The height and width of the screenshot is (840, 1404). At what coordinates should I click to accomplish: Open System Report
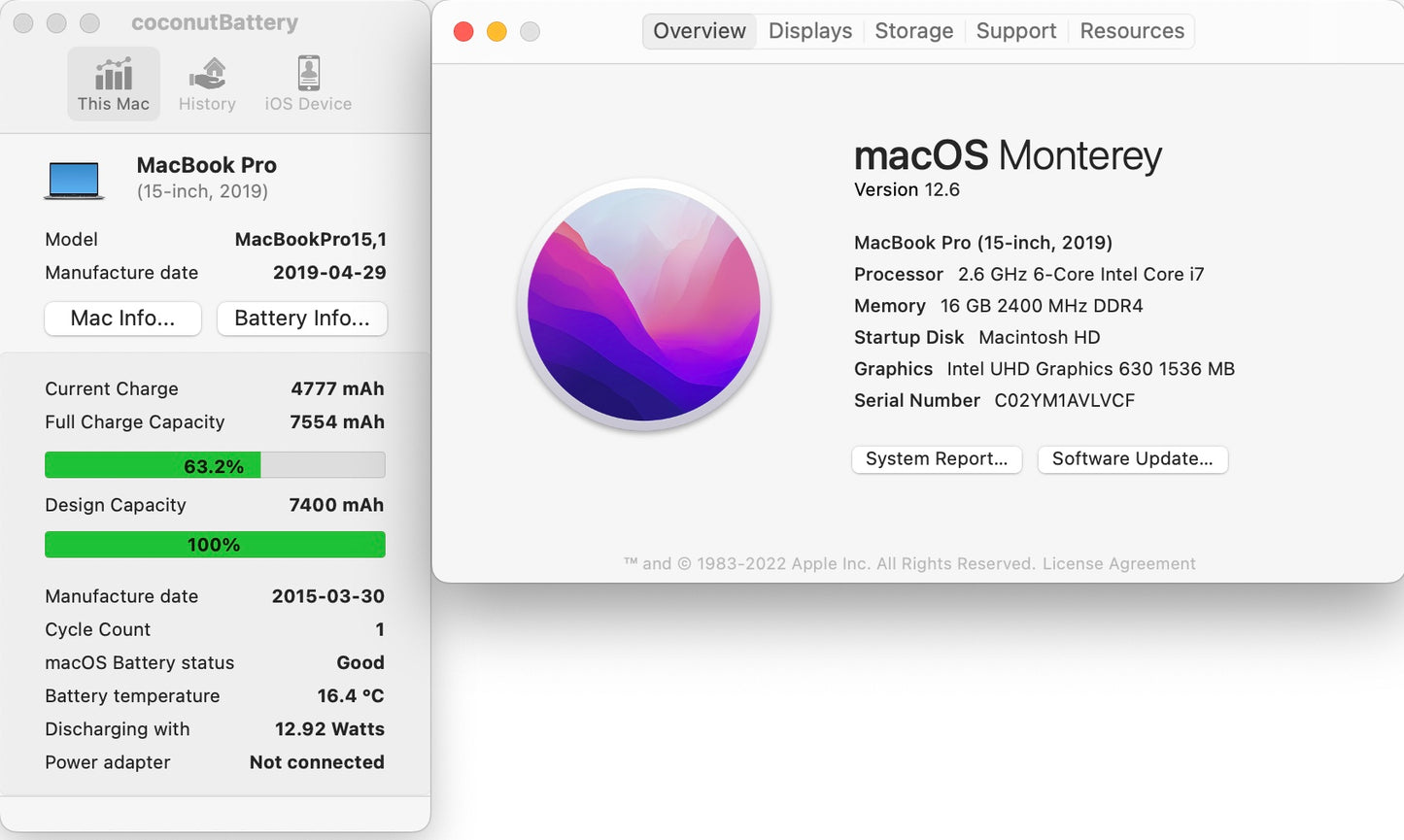pos(936,459)
